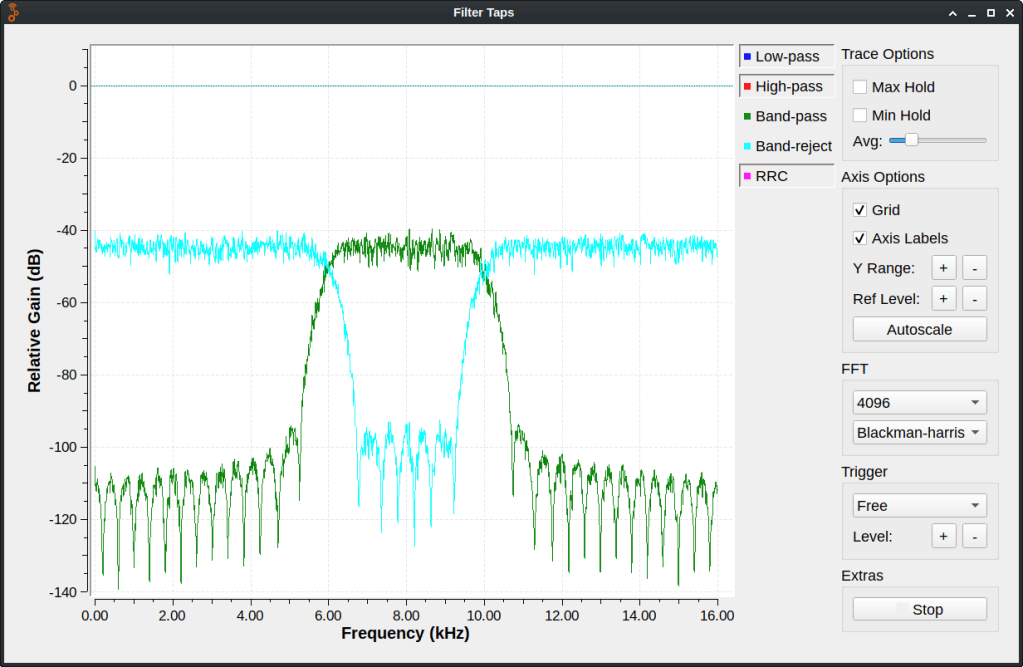This screenshot has width=1023, height=667.
Task: Click the GNU Radio app icon in title bar
Action: (12, 13)
